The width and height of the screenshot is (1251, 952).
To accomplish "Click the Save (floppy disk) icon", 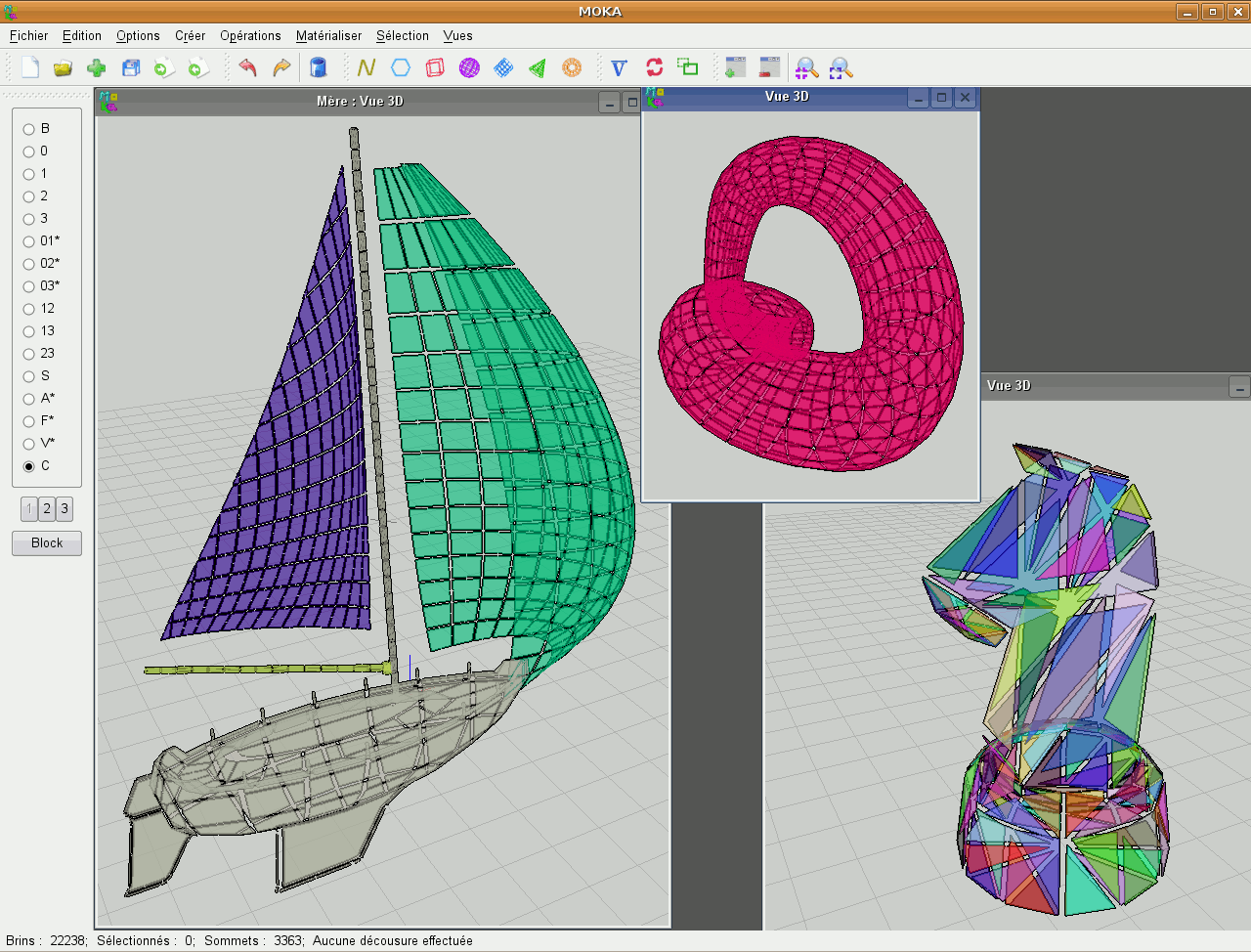I will tap(131, 67).
